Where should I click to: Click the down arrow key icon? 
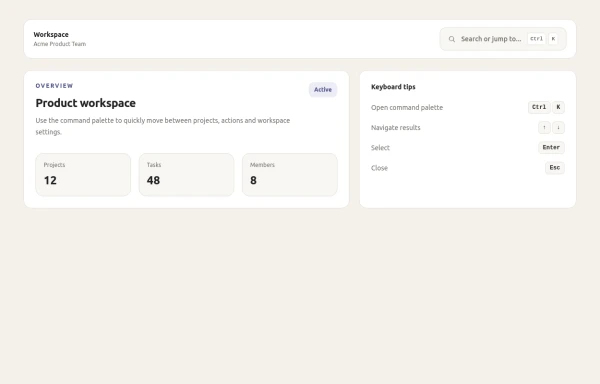pyautogui.click(x=558, y=128)
